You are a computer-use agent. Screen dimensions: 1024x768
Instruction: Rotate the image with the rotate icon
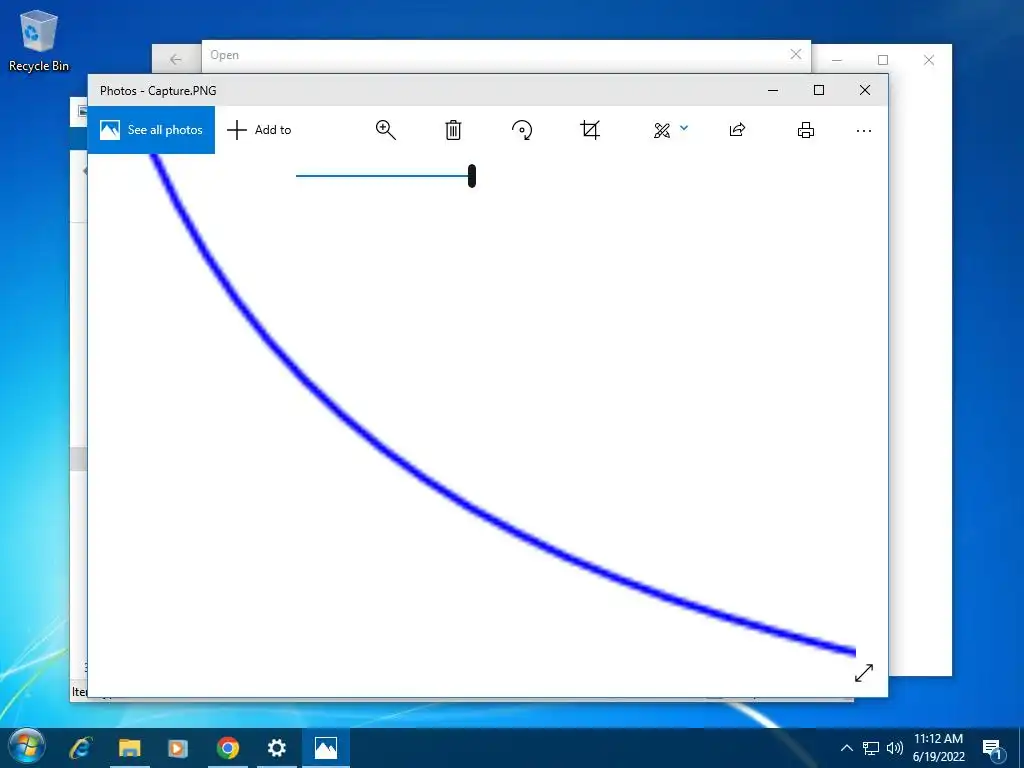522,130
